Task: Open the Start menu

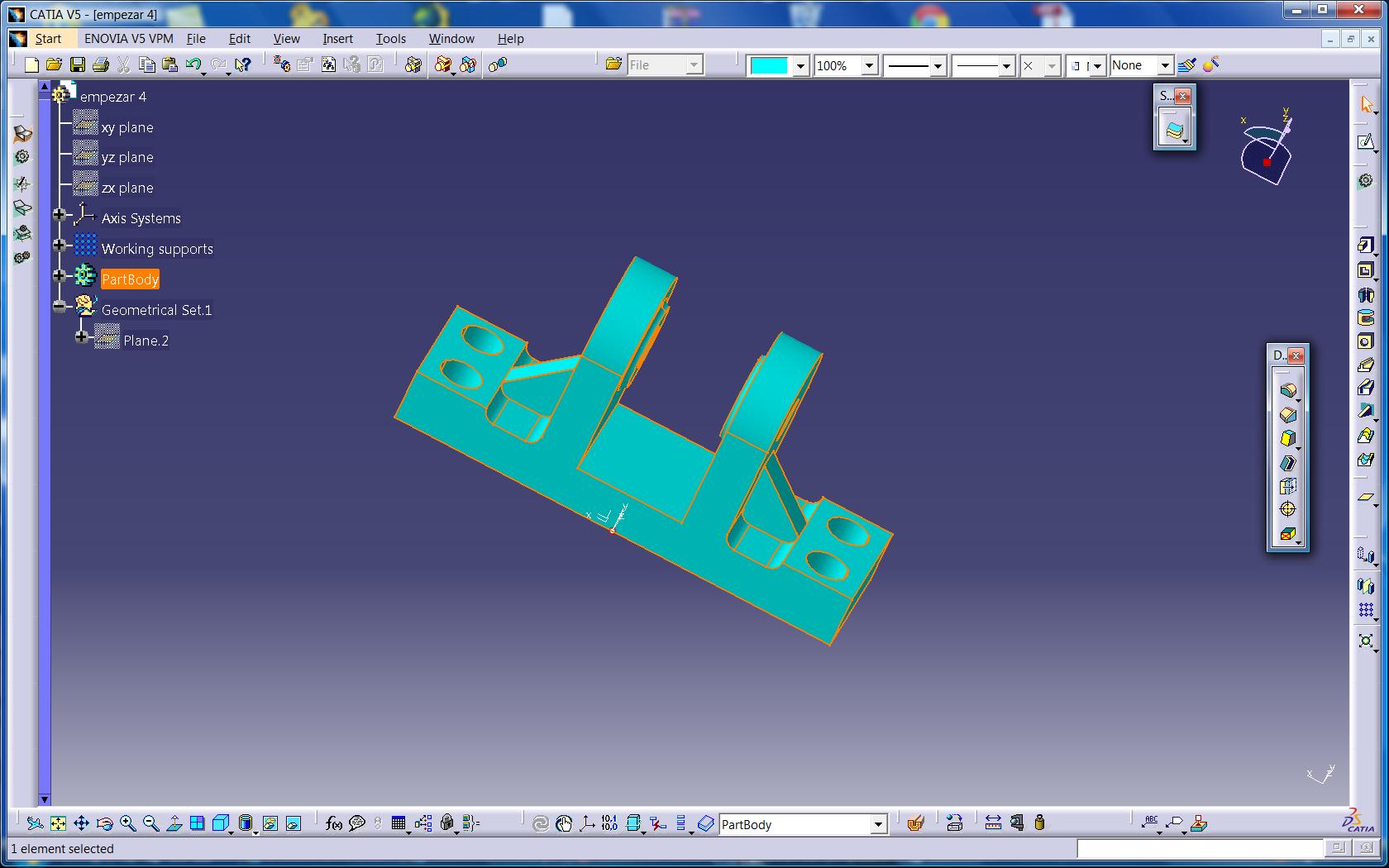Action: pos(48,39)
